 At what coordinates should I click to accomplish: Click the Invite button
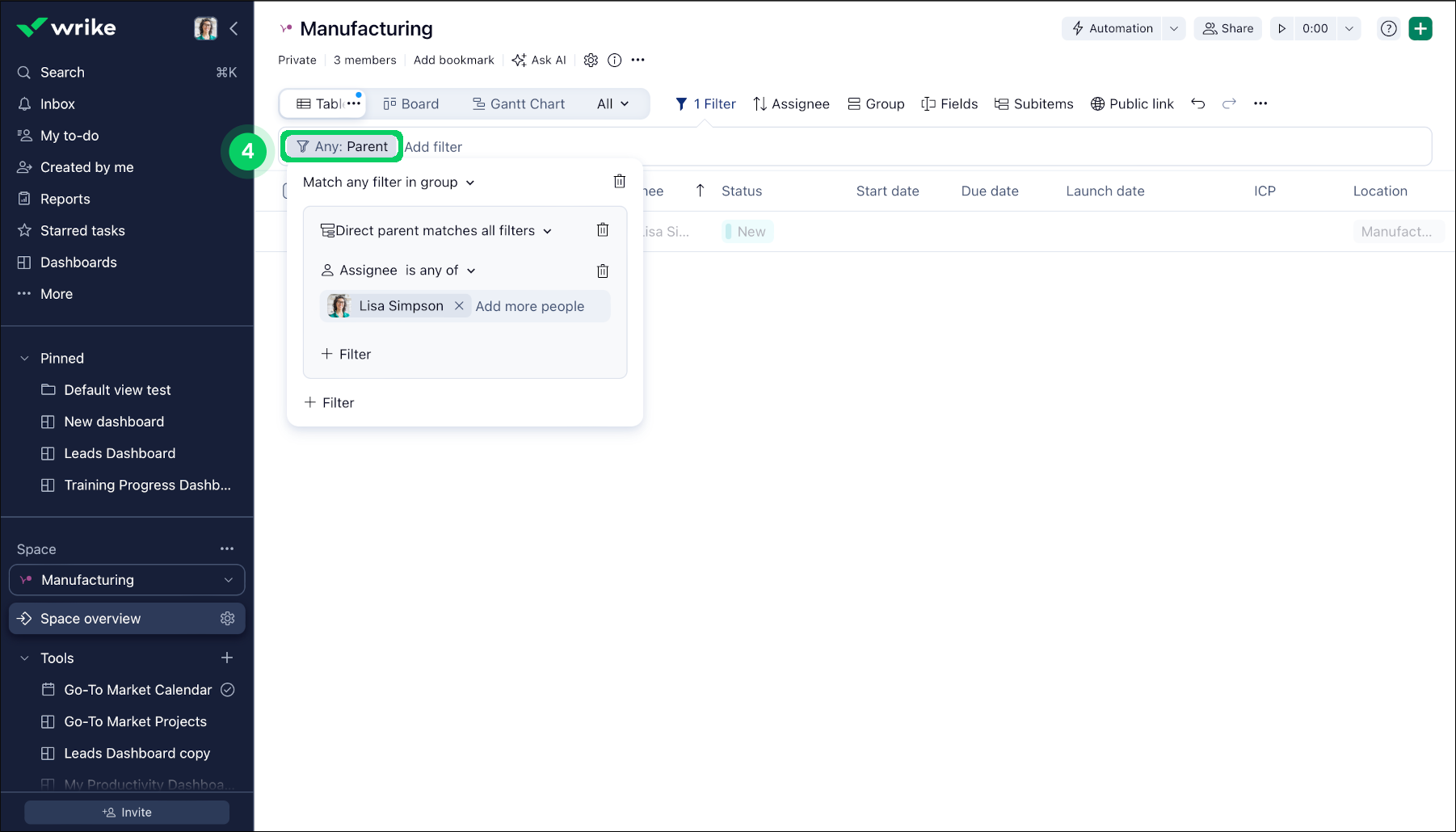click(x=127, y=813)
